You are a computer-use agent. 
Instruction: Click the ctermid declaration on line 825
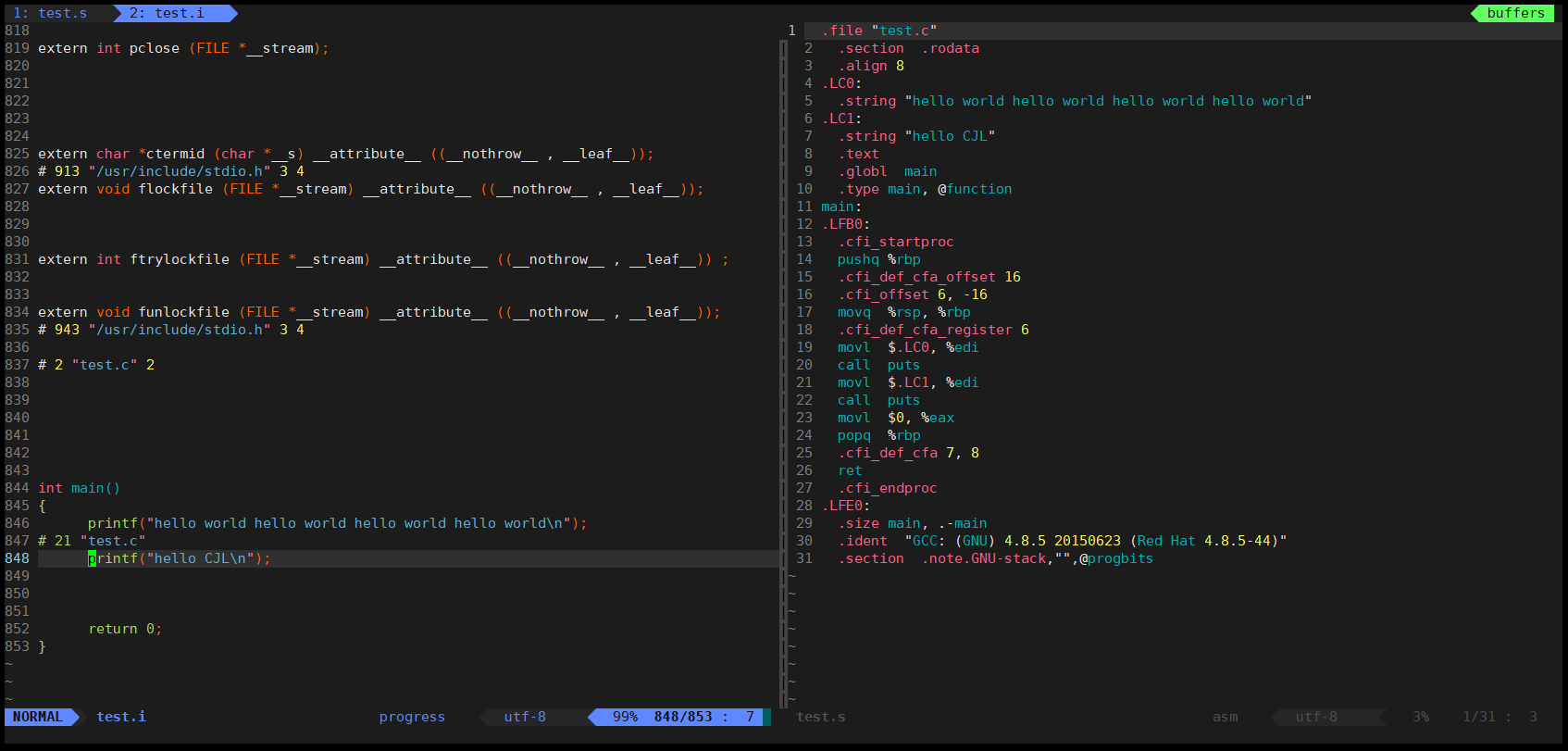[346, 154]
